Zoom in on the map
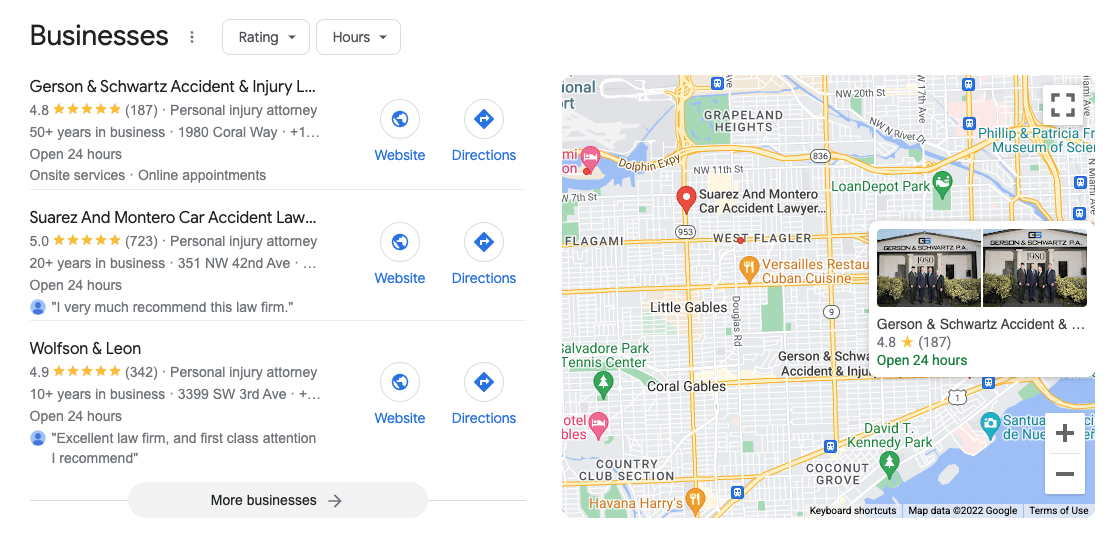This screenshot has height=546, width=1119. (x=1065, y=433)
